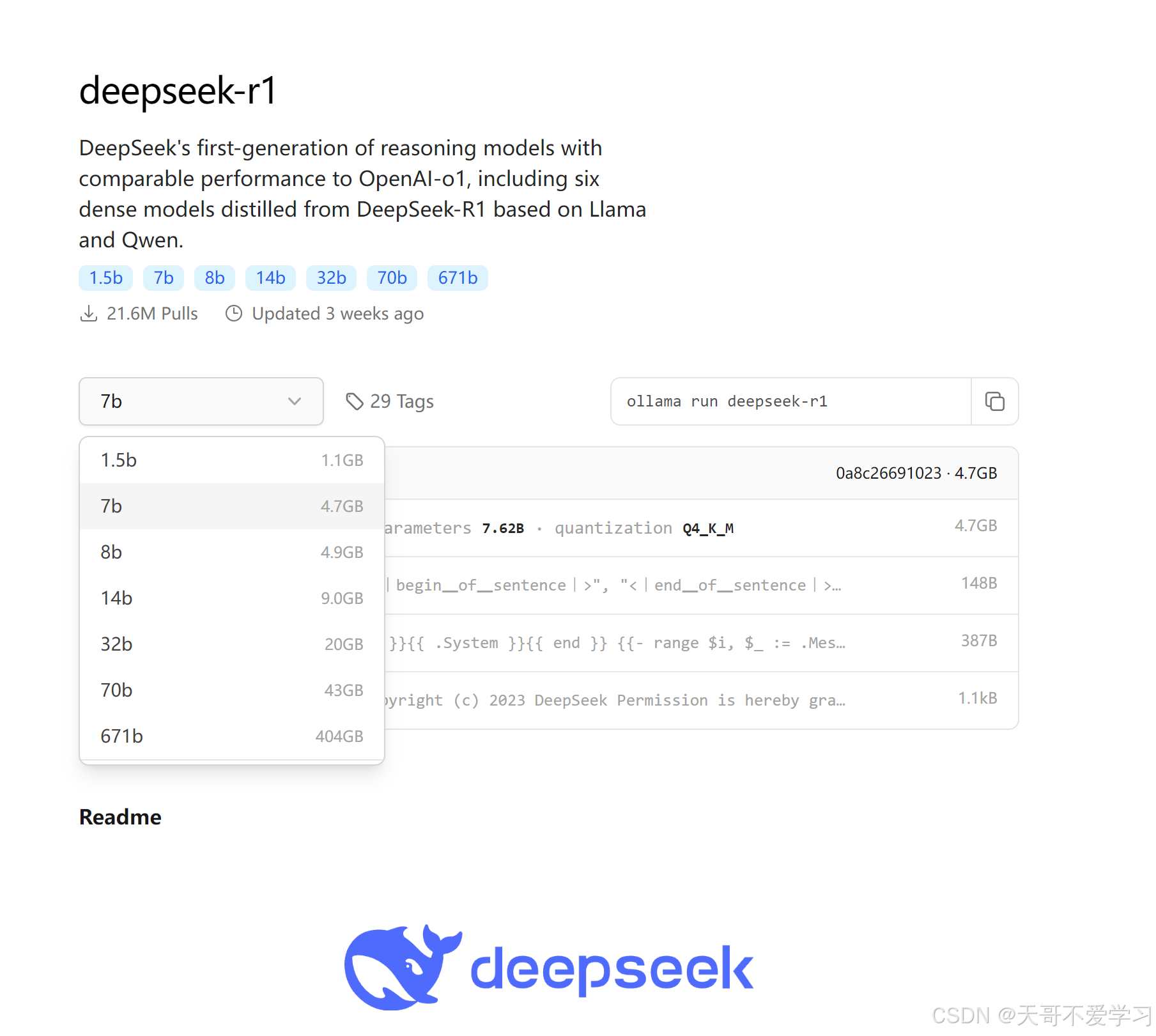Click the 148B size value

tap(979, 583)
